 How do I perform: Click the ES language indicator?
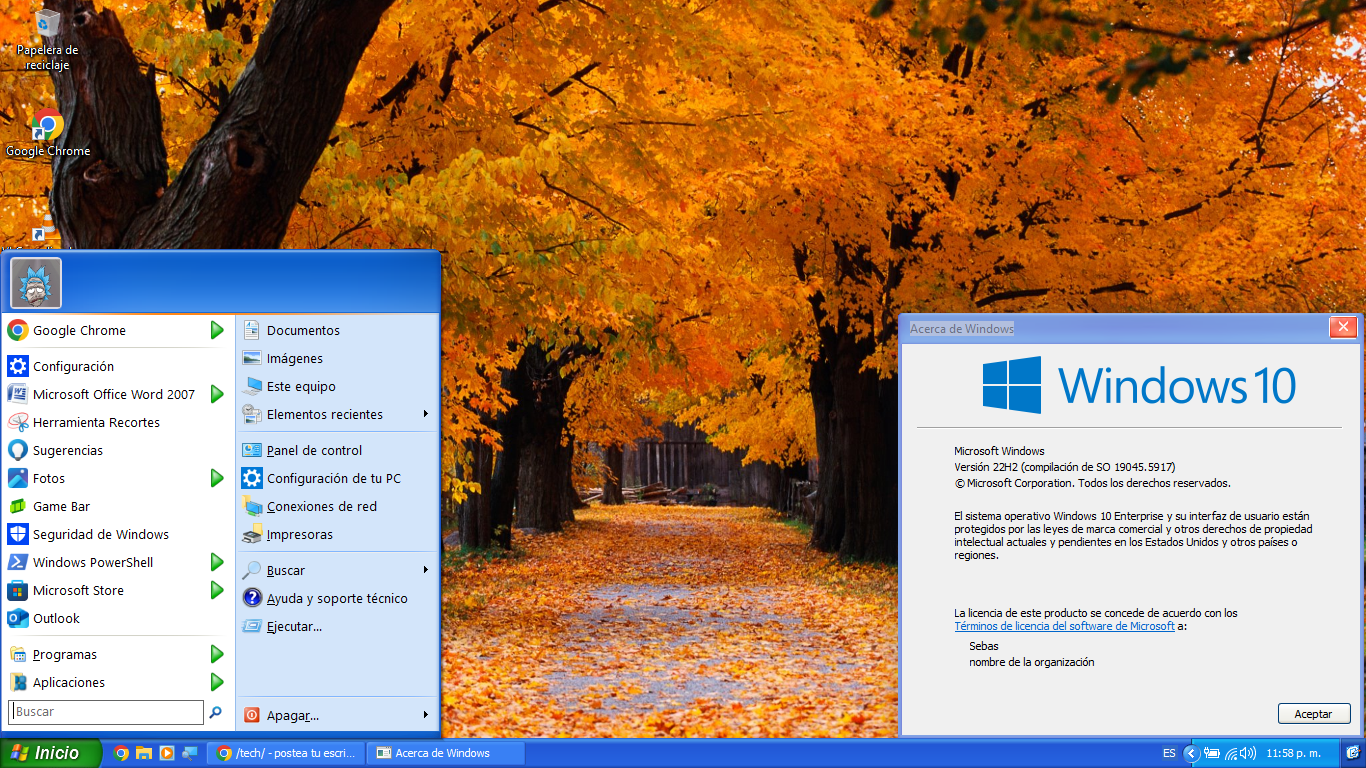tap(1169, 753)
